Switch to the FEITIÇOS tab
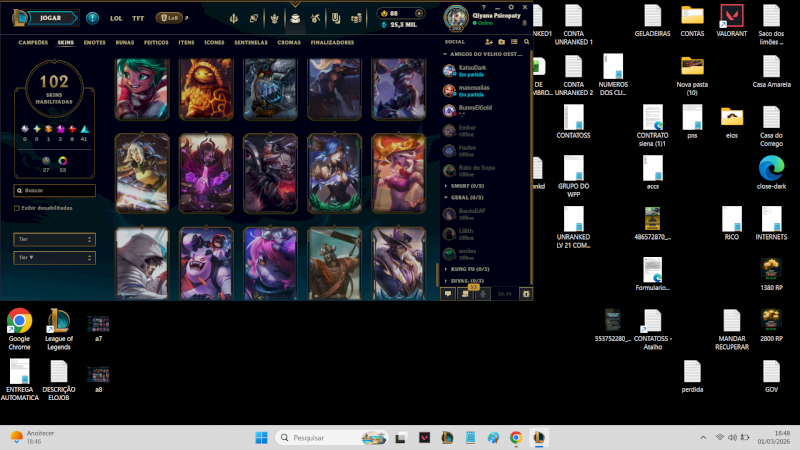800x450 pixels. [156, 42]
